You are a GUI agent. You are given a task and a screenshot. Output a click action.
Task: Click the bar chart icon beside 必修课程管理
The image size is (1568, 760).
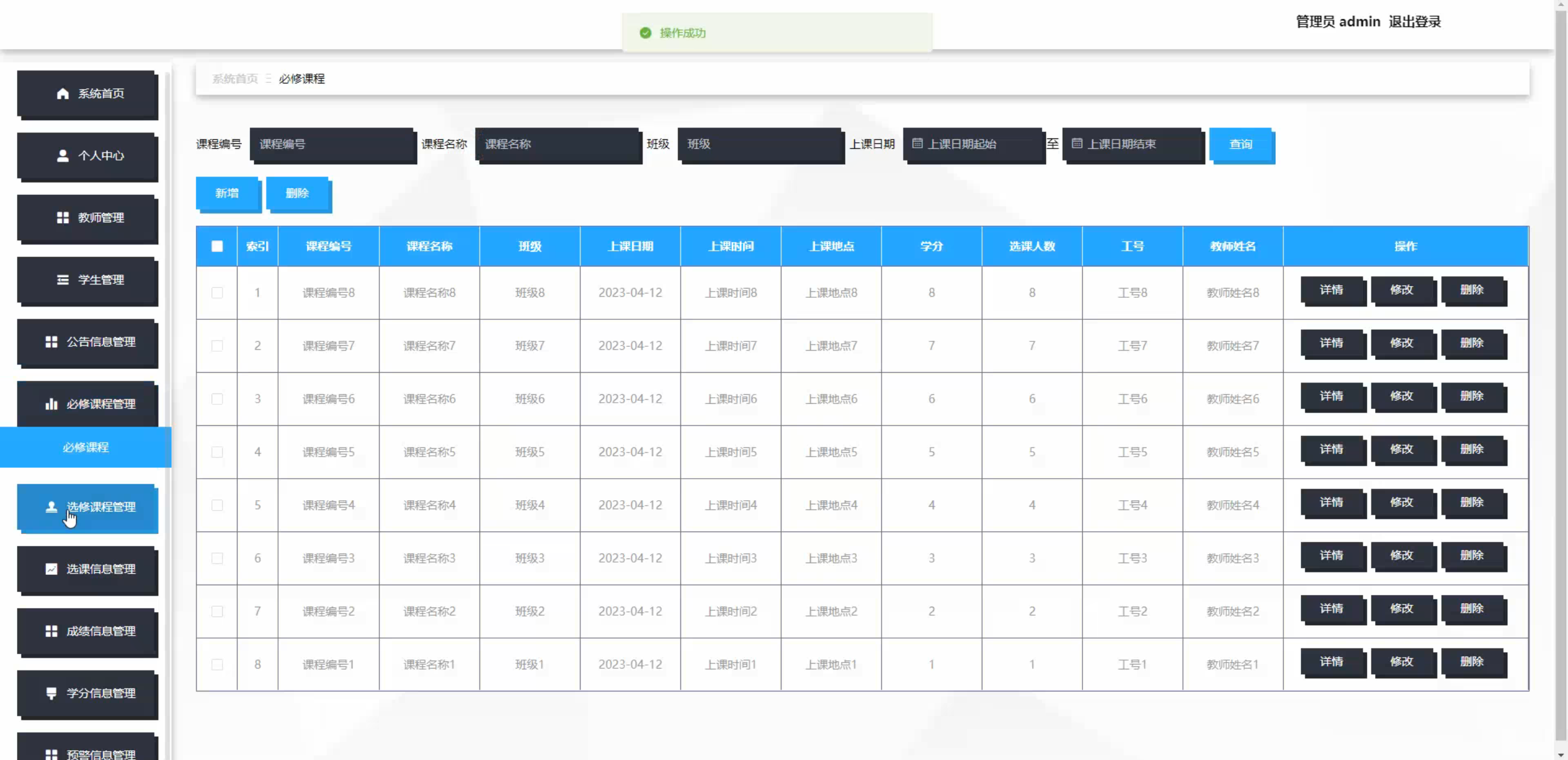pos(51,404)
